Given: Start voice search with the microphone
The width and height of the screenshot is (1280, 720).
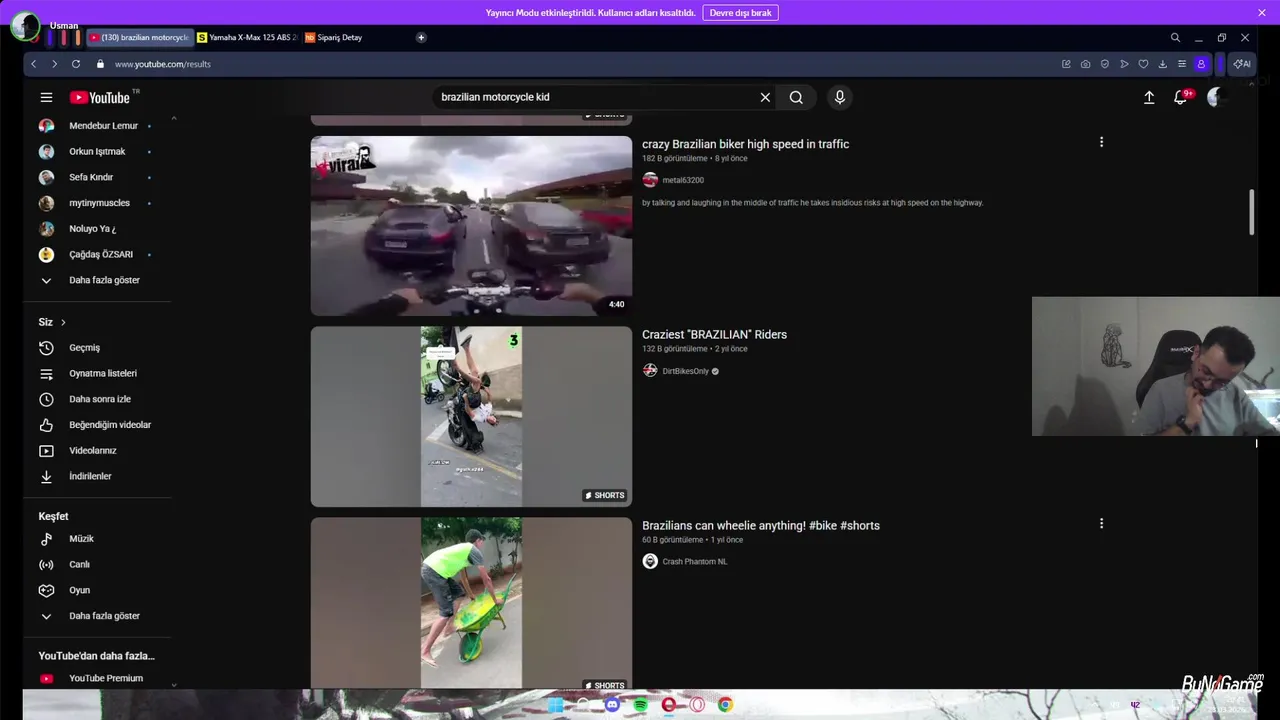Looking at the screenshot, I should 840,97.
